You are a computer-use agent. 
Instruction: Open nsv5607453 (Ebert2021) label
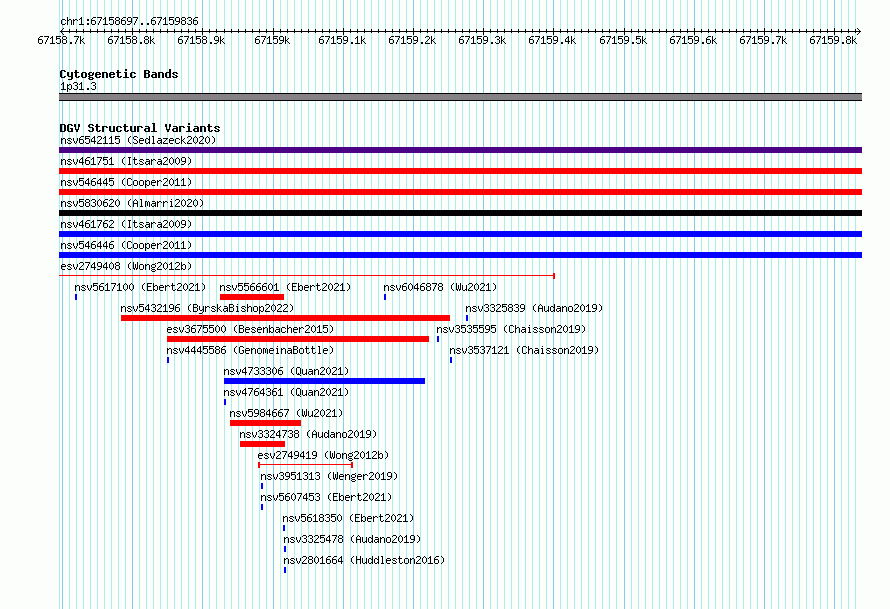(x=326, y=497)
